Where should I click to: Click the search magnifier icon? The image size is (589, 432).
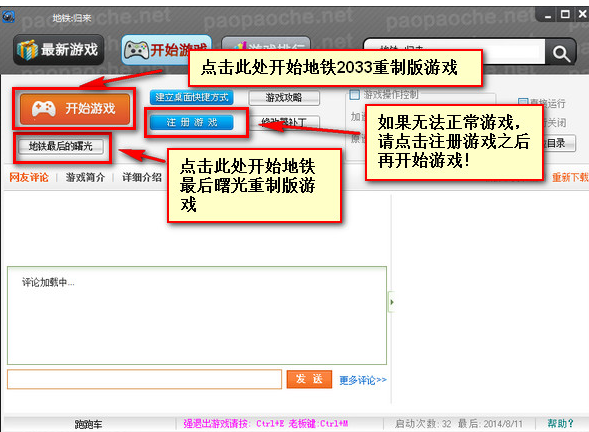coord(561,53)
